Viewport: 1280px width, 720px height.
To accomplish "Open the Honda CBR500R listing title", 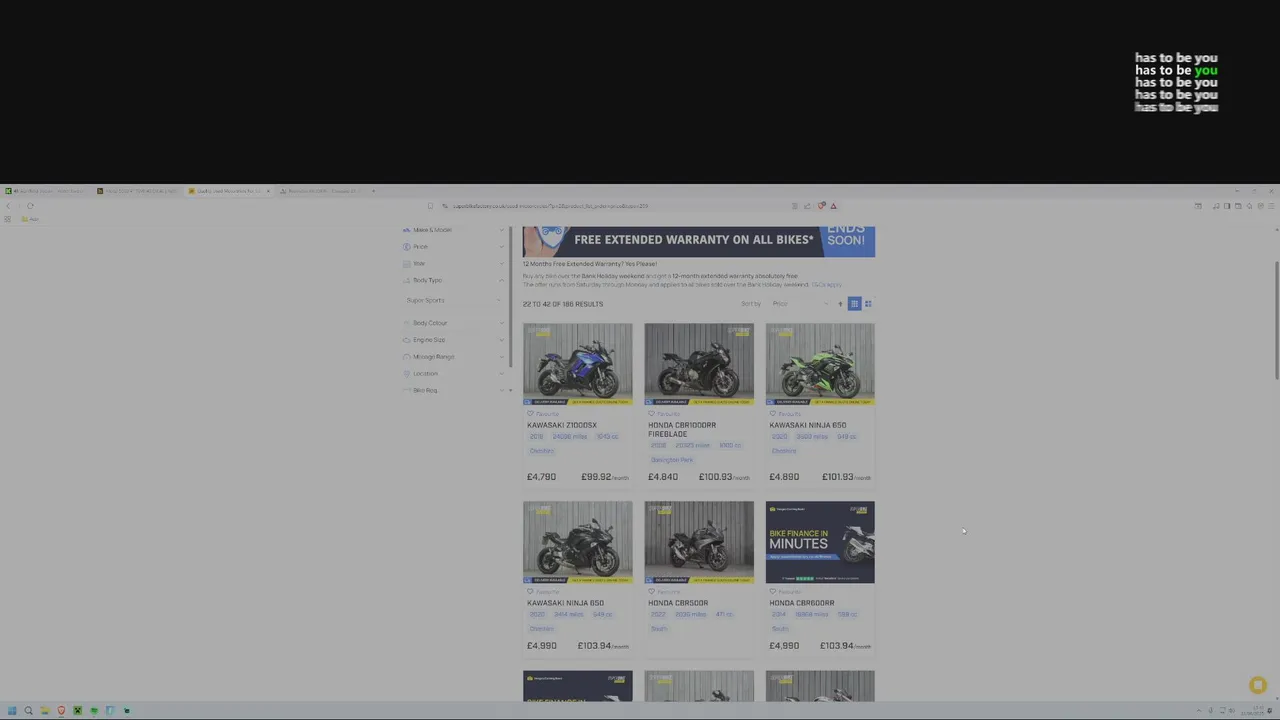I will (x=678, y=603).
